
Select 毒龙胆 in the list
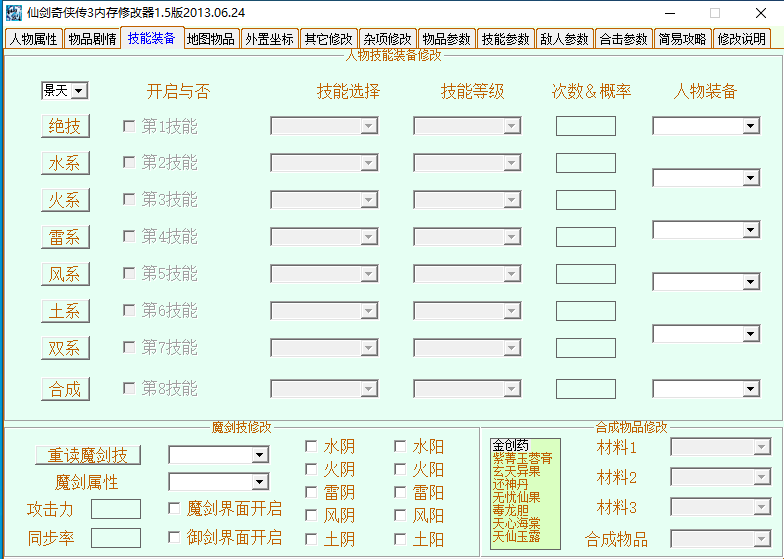pos(510,510)
